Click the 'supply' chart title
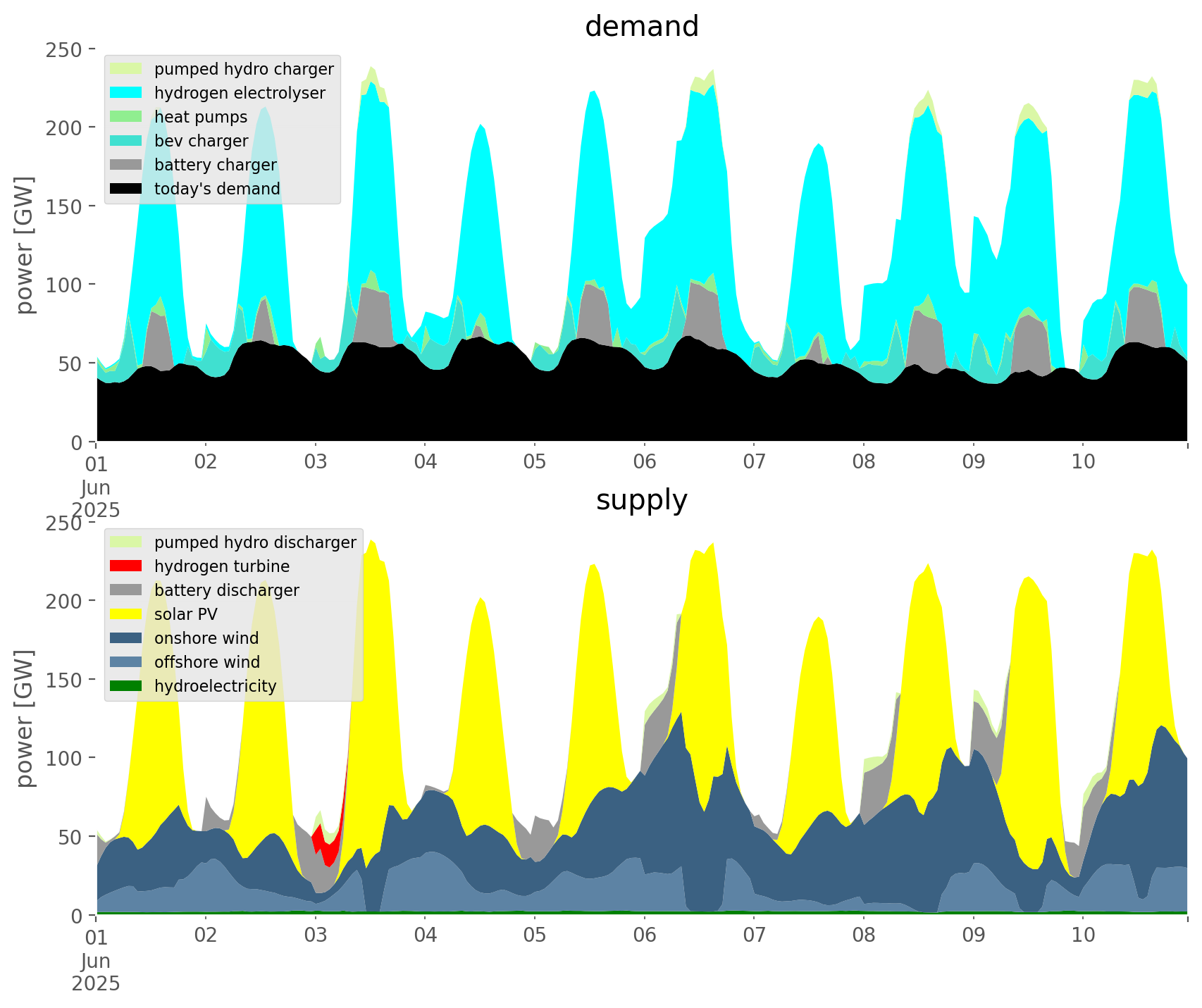Viewport: 1202px width, 1008px height. (x=642, y=500)
